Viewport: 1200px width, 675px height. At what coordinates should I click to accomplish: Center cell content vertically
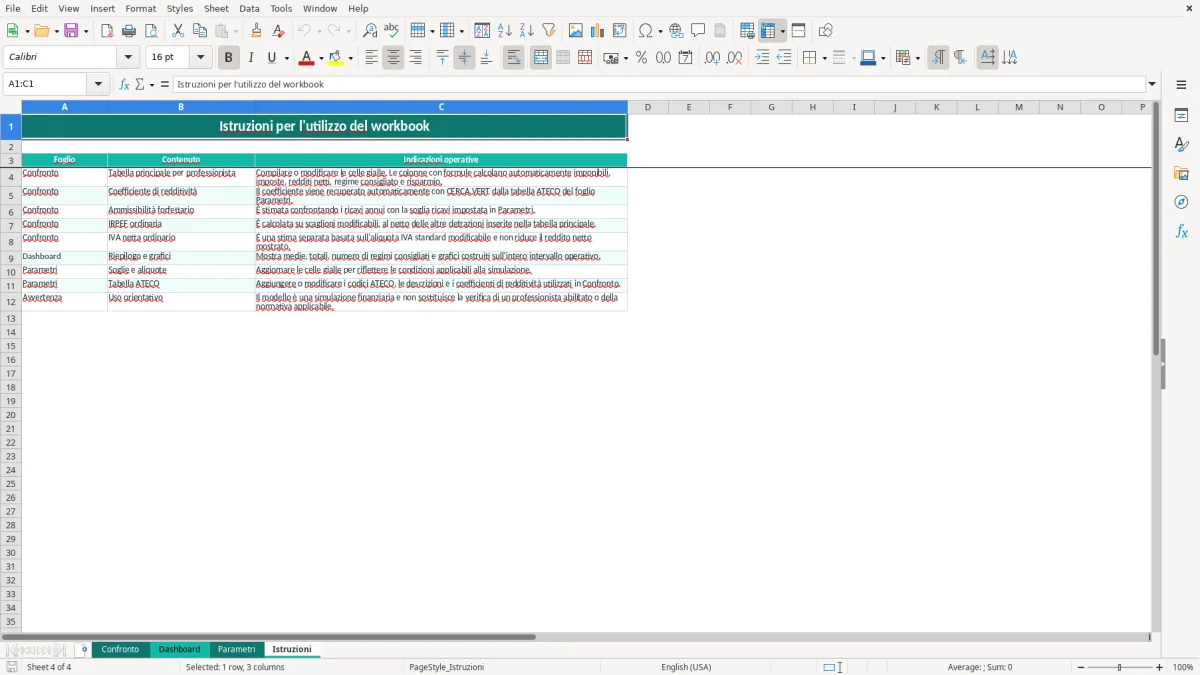coord(464,58)
